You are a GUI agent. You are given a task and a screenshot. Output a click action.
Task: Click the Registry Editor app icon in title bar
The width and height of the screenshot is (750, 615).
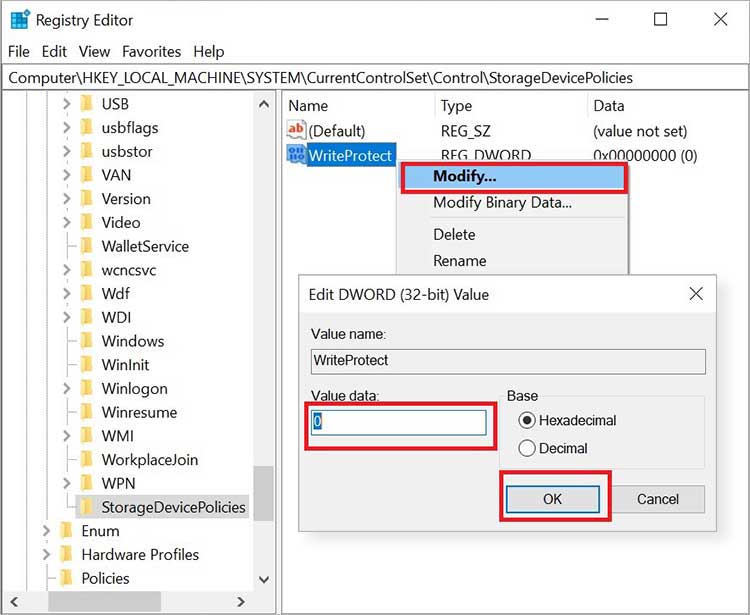click(x=20, y=20)
